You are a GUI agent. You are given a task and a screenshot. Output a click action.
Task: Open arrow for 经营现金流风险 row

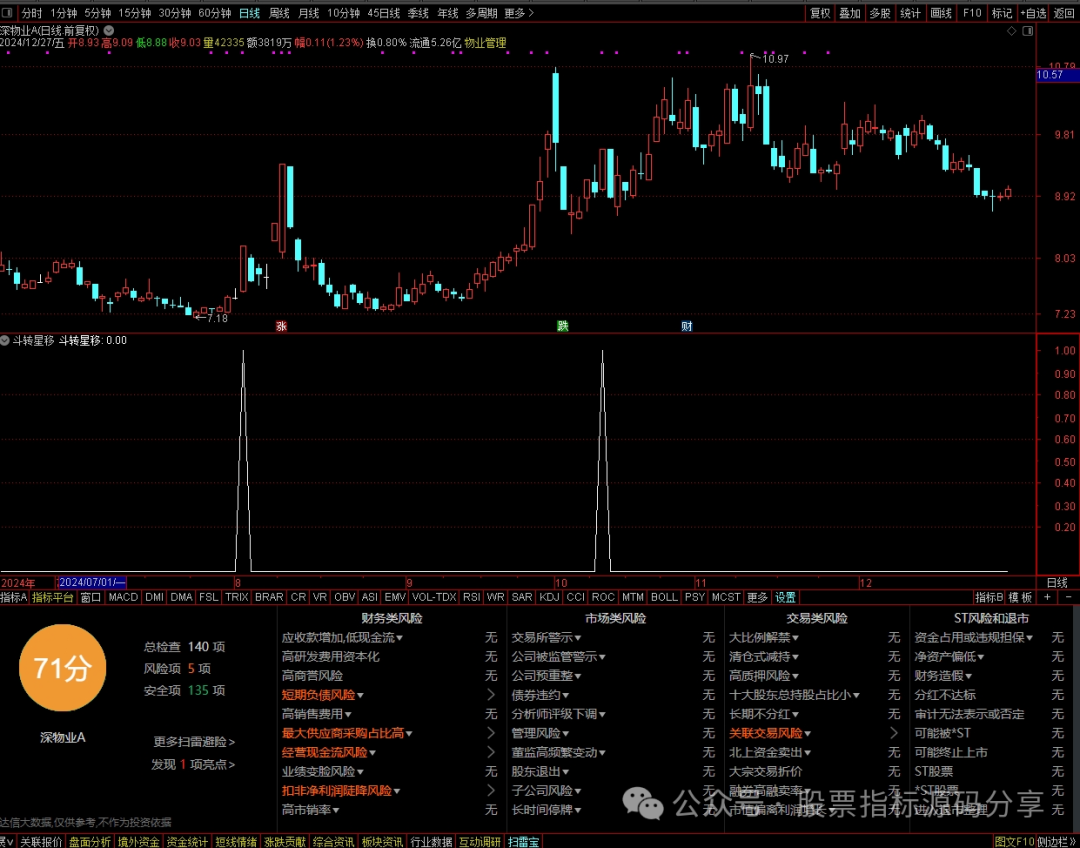[490, 752]
